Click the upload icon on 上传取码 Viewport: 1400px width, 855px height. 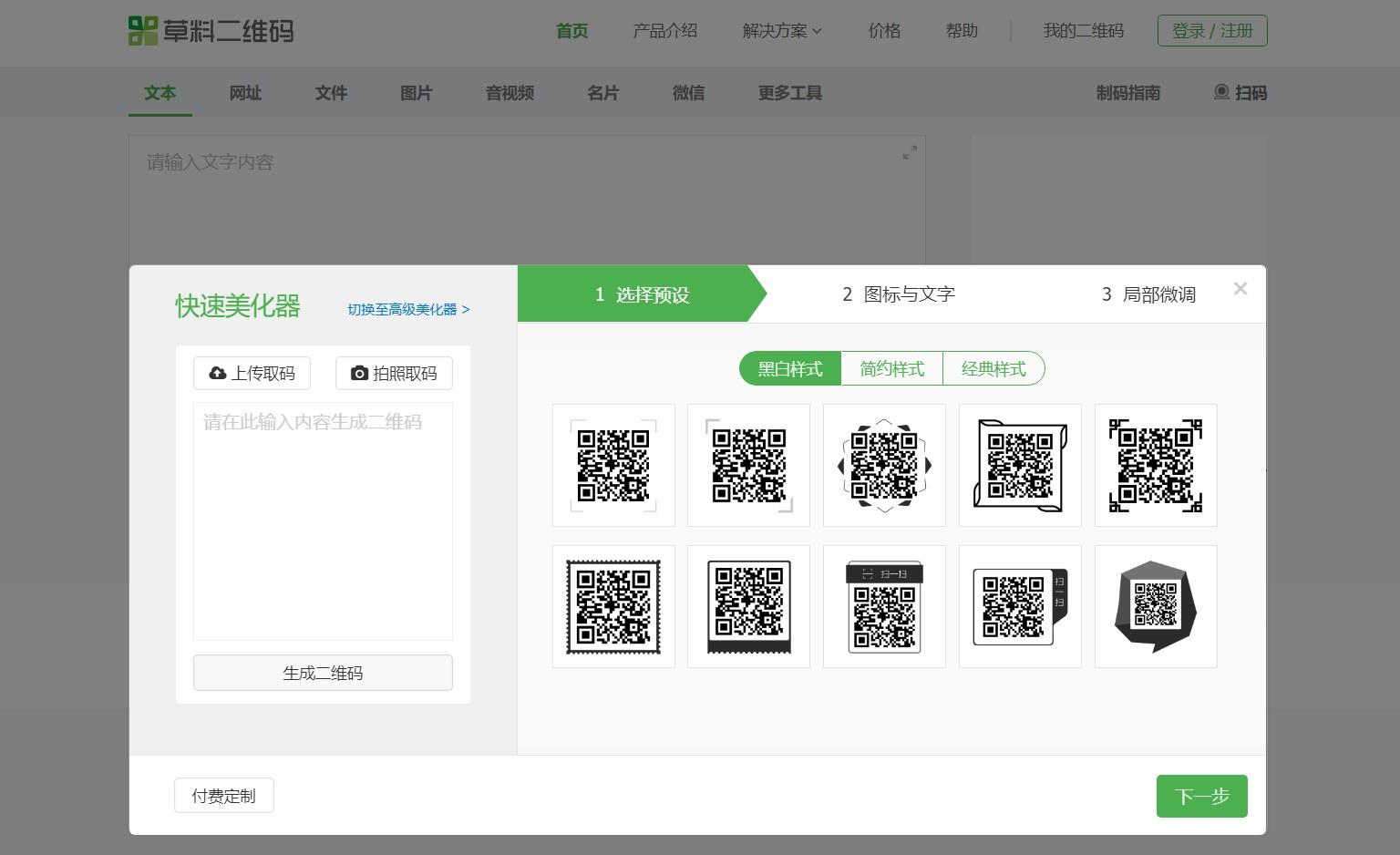217,373
